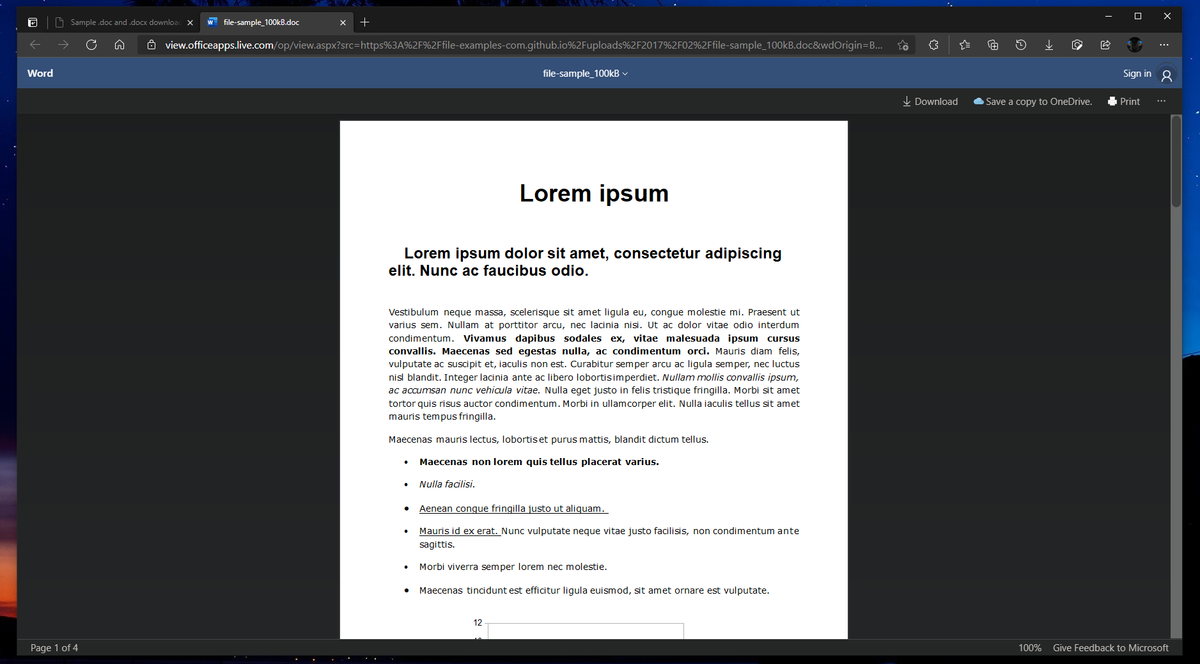Switch to the Sample .doc and .docx download tab

[x=122, y=22]
